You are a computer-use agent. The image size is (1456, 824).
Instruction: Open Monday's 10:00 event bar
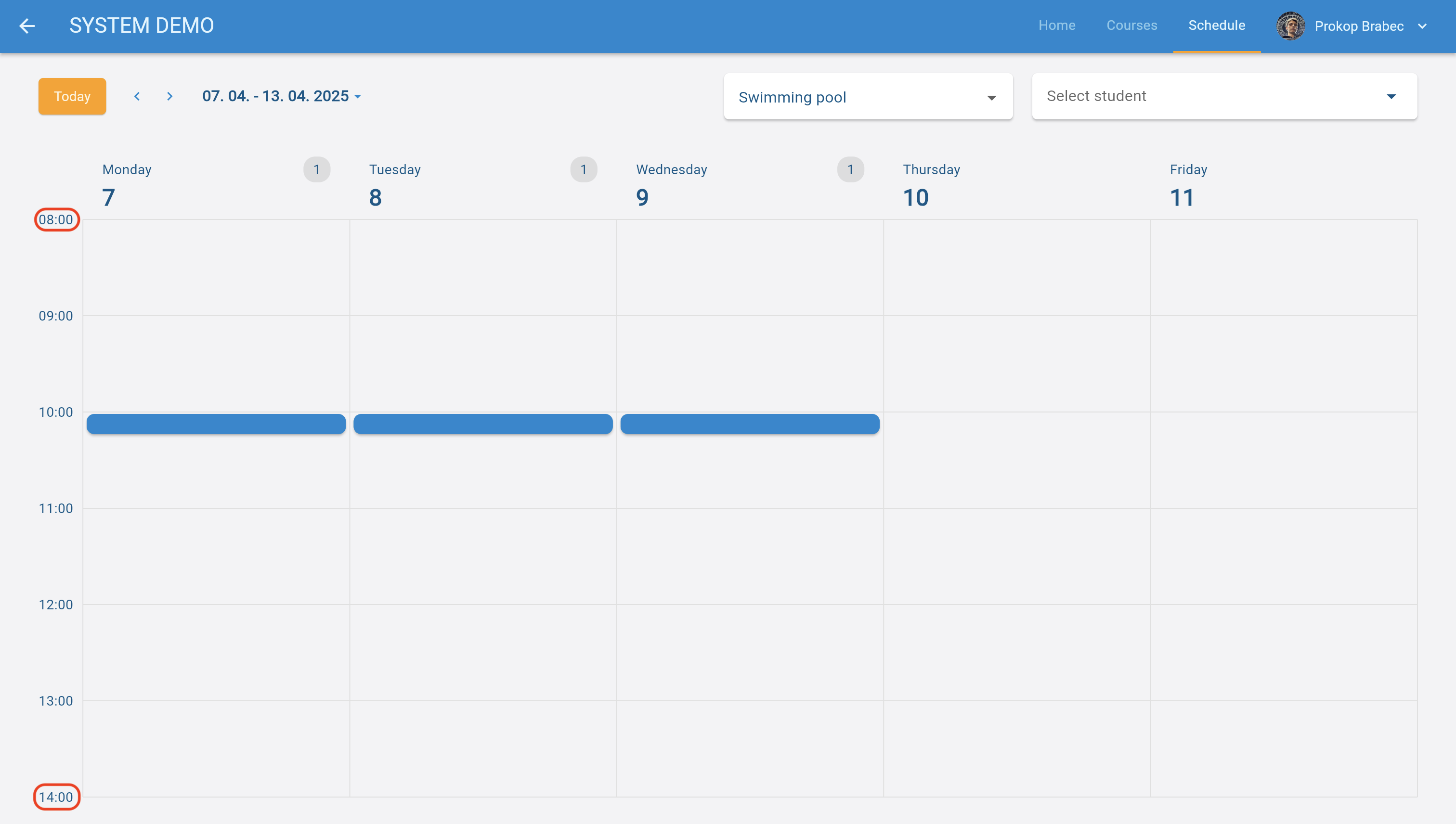tap(216, 424)
